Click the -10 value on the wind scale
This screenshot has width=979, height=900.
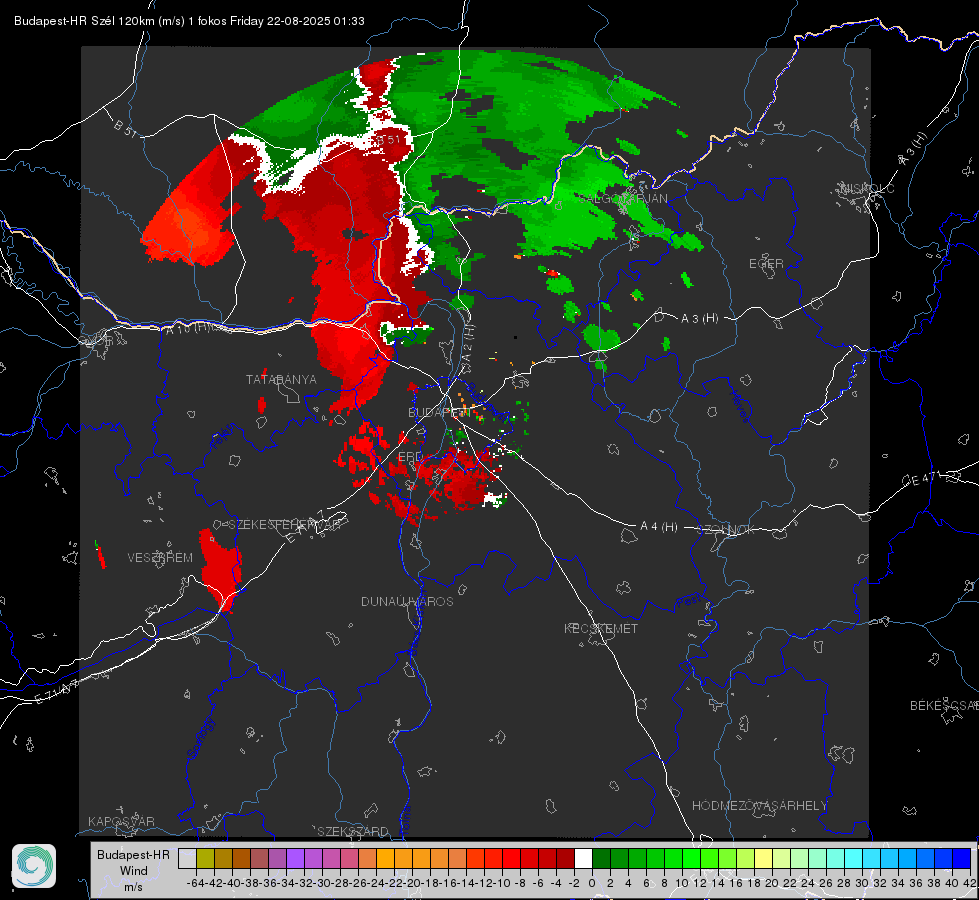(x=502, y=883)
